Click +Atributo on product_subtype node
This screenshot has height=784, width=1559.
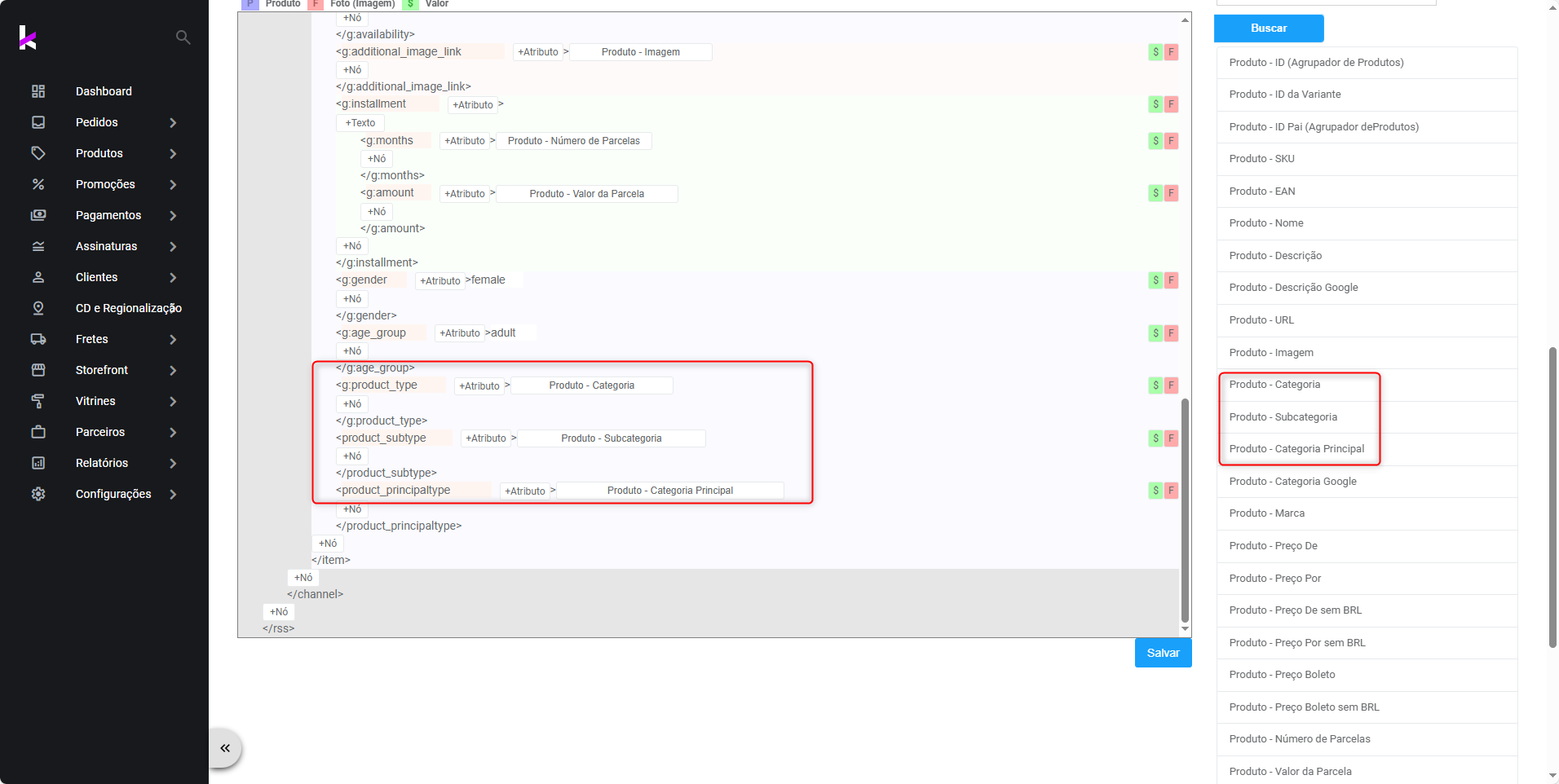coord(486,438)
